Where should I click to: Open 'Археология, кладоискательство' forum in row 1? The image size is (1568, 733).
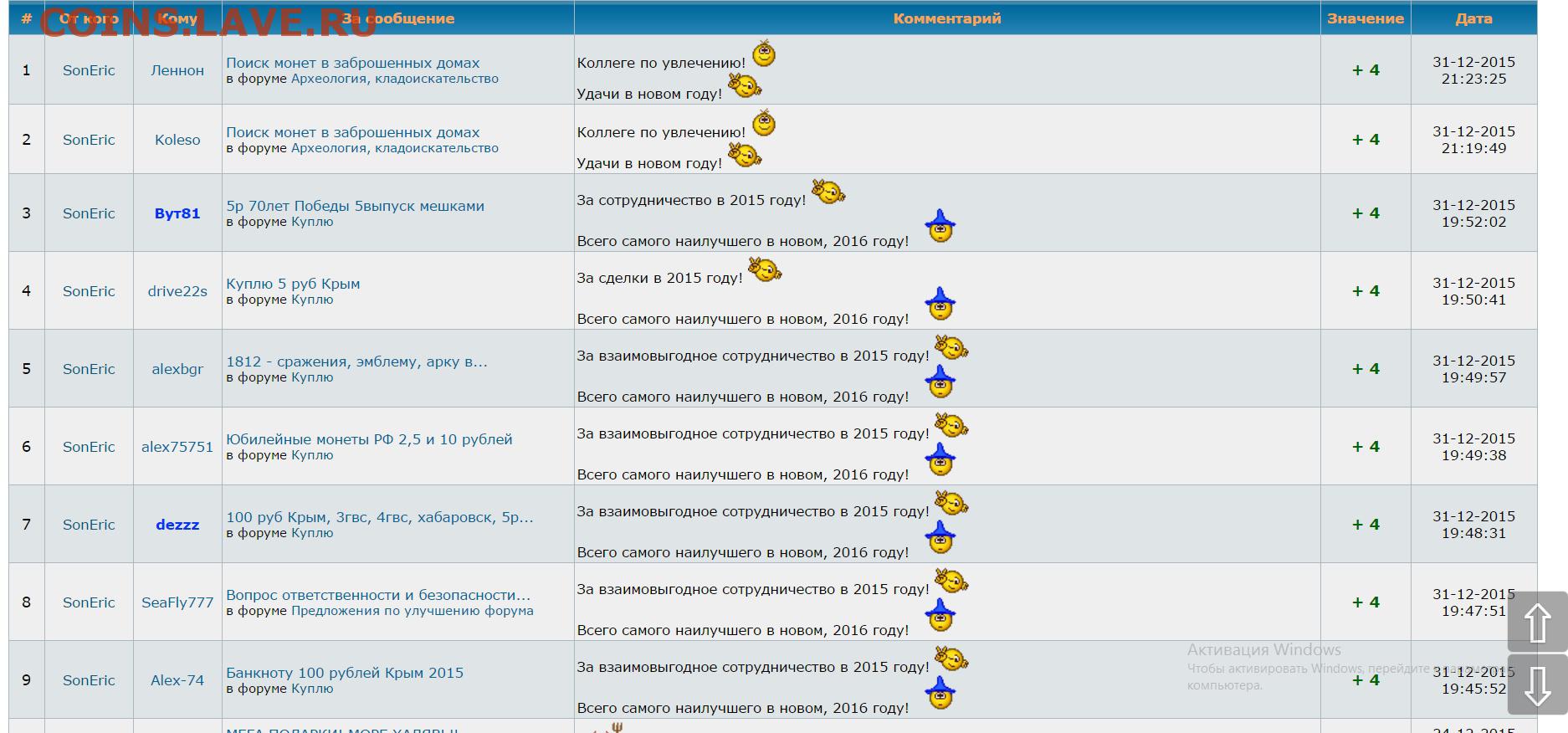[394, 79]
